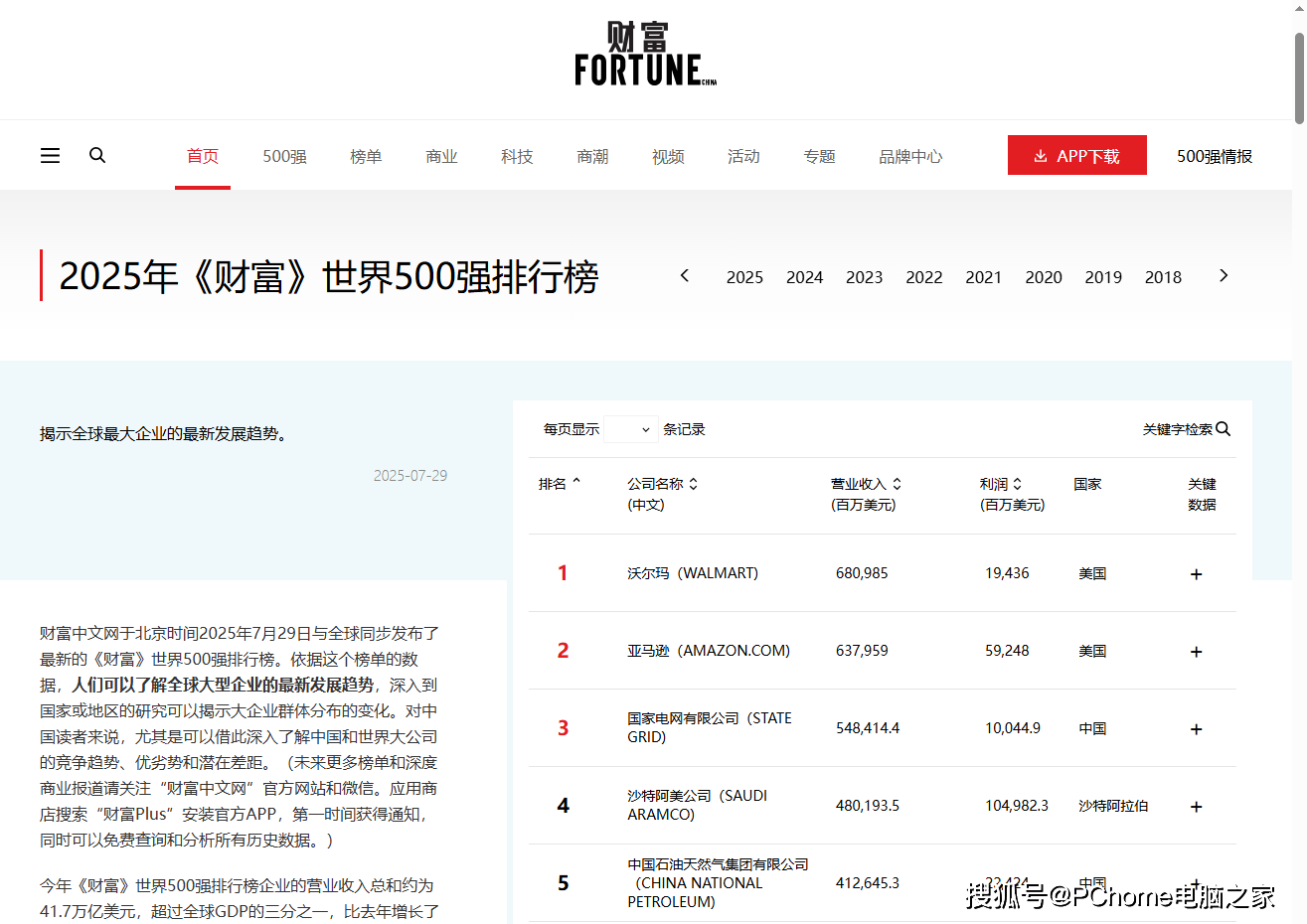1307x924 pixels.
Task: Open the 商潮 nav item
Action: click(592, 156)
